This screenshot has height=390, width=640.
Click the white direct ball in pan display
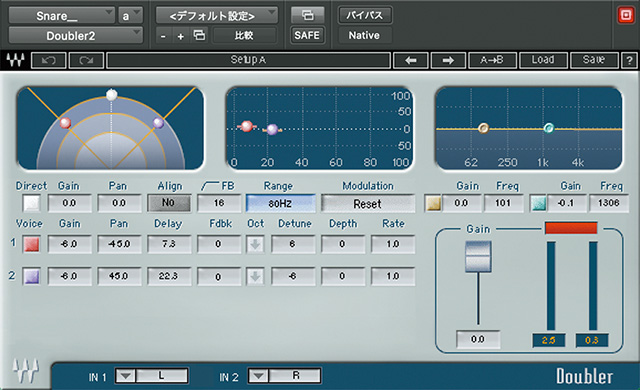111,95
